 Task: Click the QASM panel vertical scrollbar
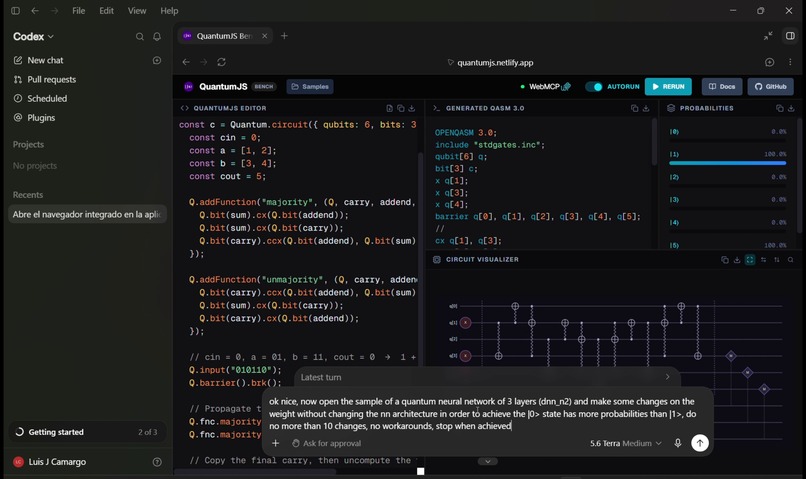654,142
